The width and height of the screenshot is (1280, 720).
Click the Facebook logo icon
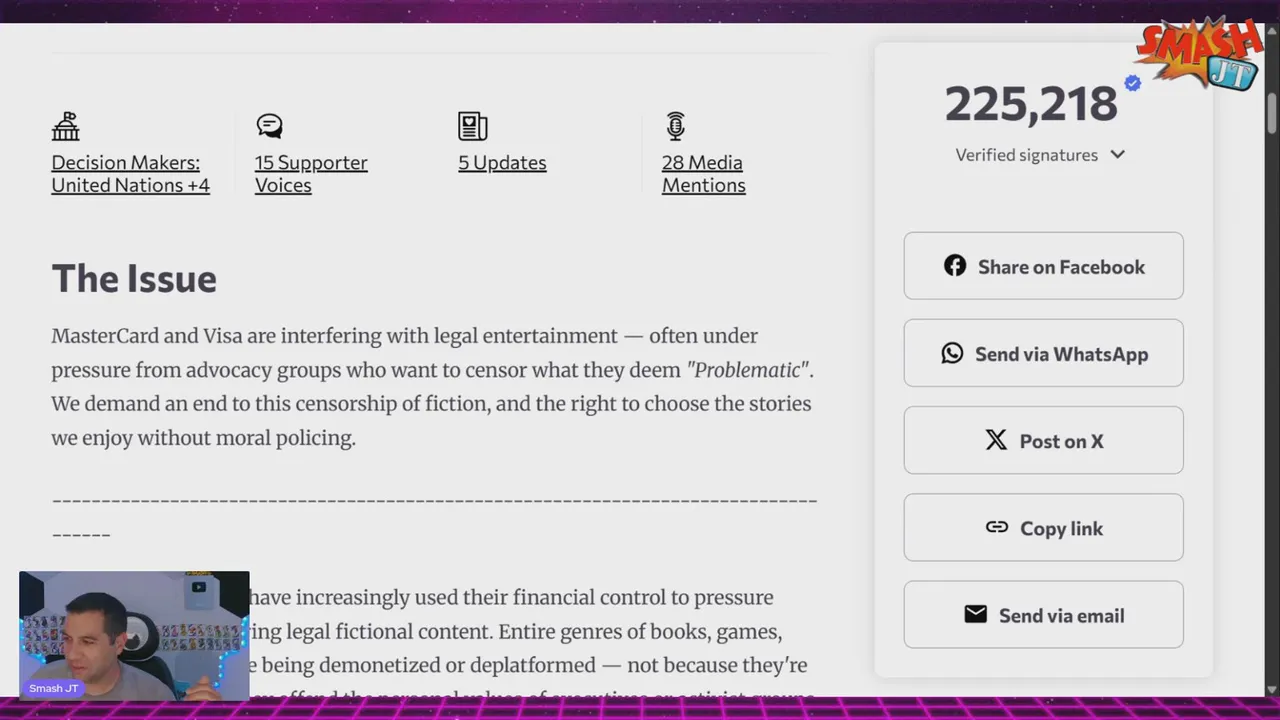coord(955,265)
